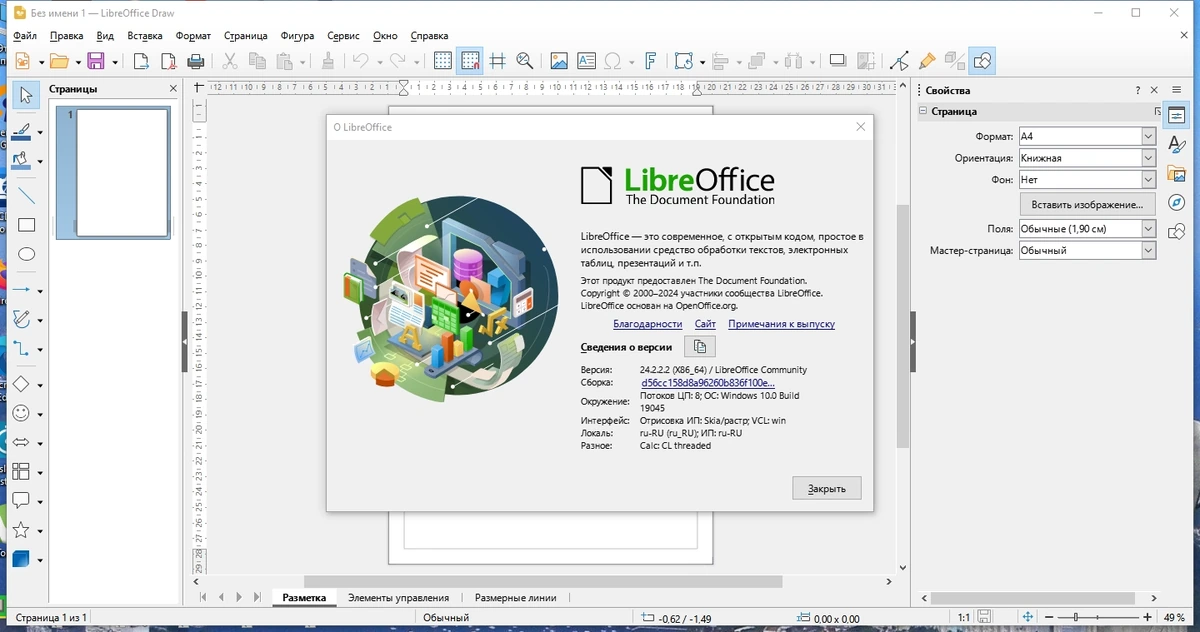1200x632 pixels.
Task: Expand the Open file dropdown arrow
Action: tap(77, 61)
